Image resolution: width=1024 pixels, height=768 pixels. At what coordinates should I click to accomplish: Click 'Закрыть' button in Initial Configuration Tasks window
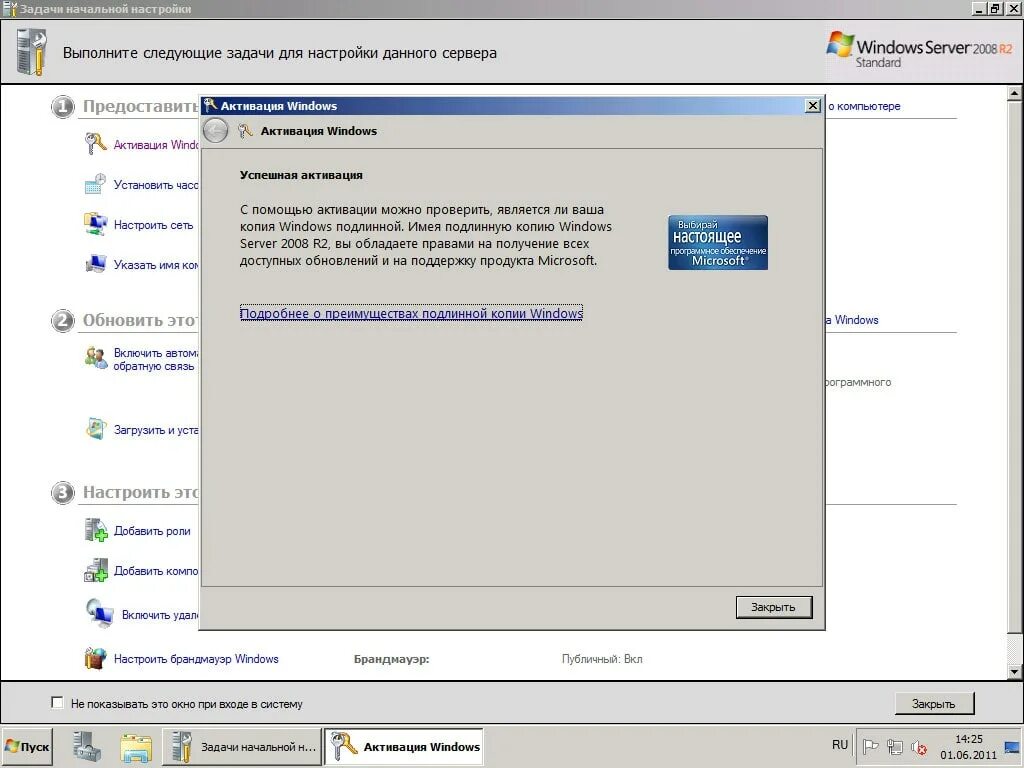point(934,703)
